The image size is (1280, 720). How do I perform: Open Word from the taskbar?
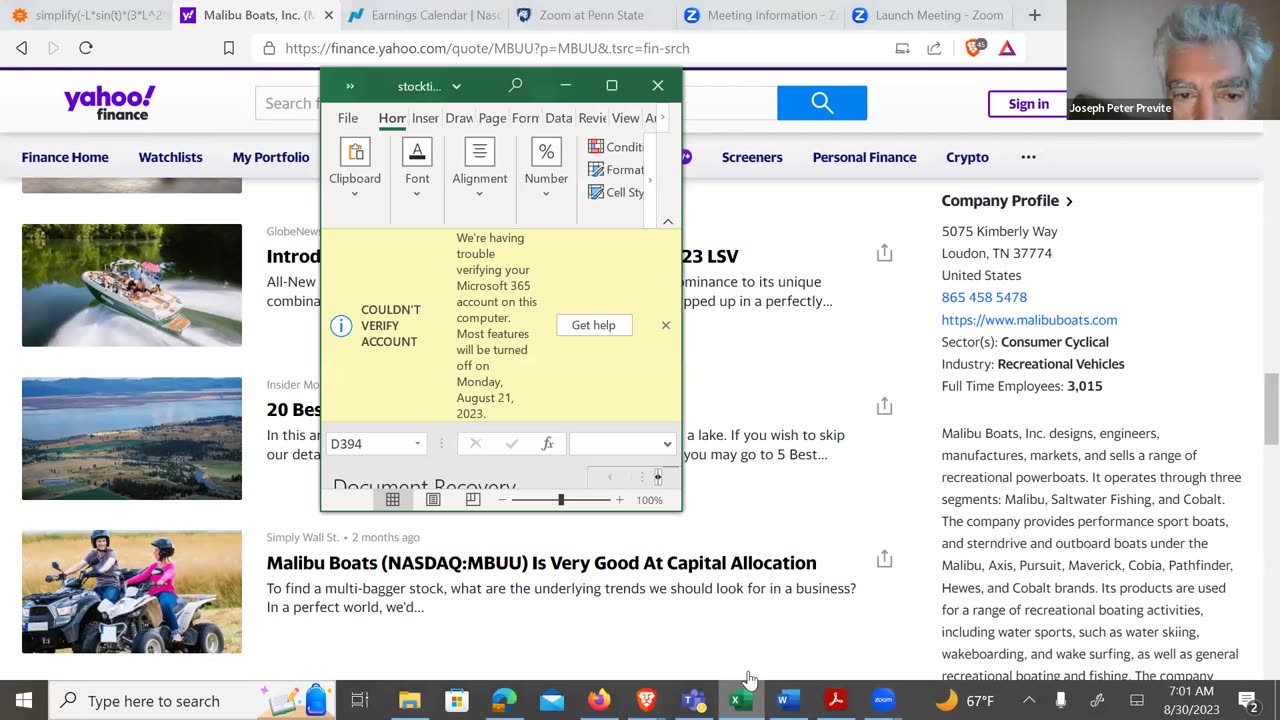788,700
